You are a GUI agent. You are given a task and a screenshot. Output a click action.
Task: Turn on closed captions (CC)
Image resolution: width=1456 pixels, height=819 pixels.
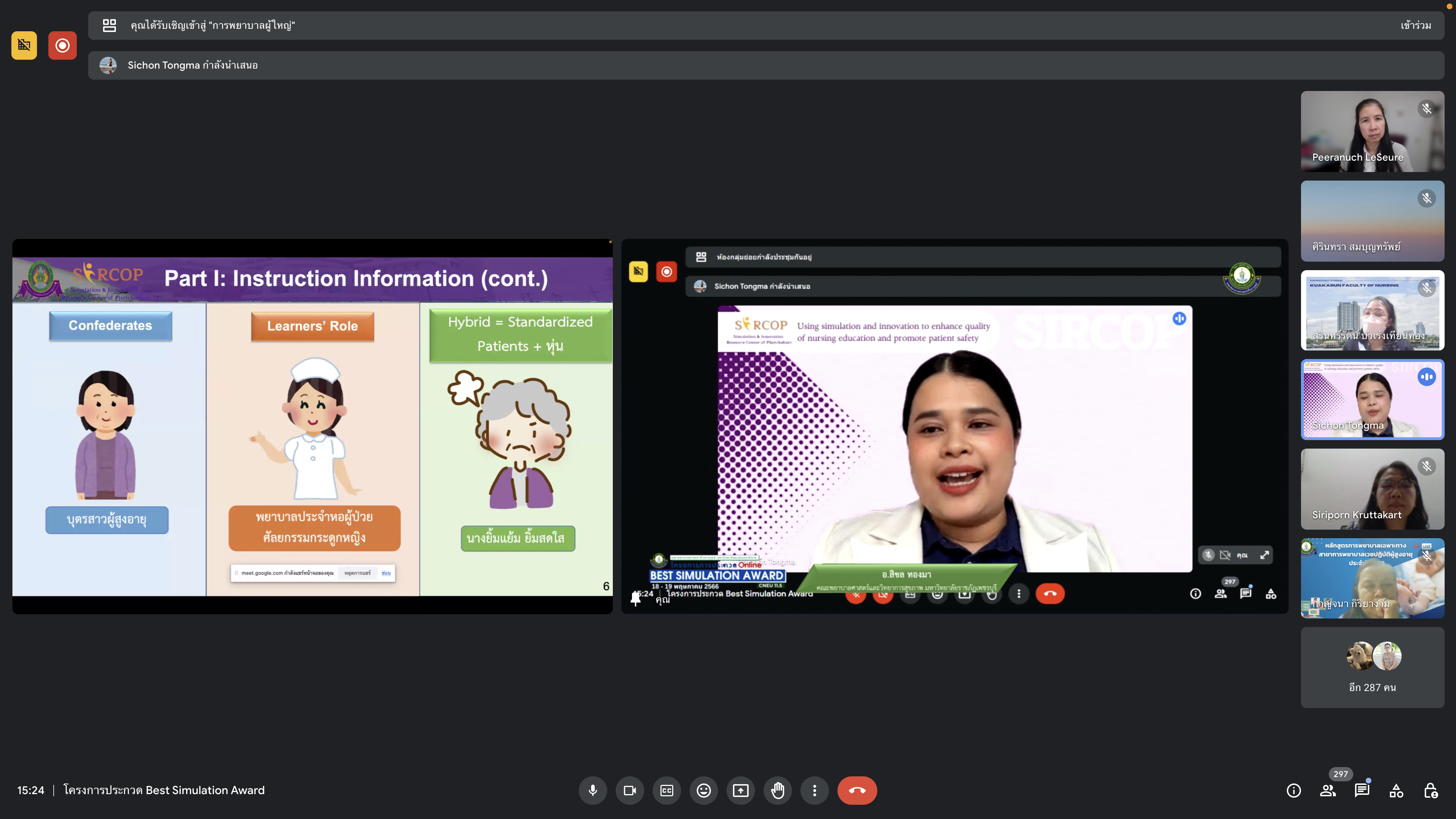pos(667,790)
